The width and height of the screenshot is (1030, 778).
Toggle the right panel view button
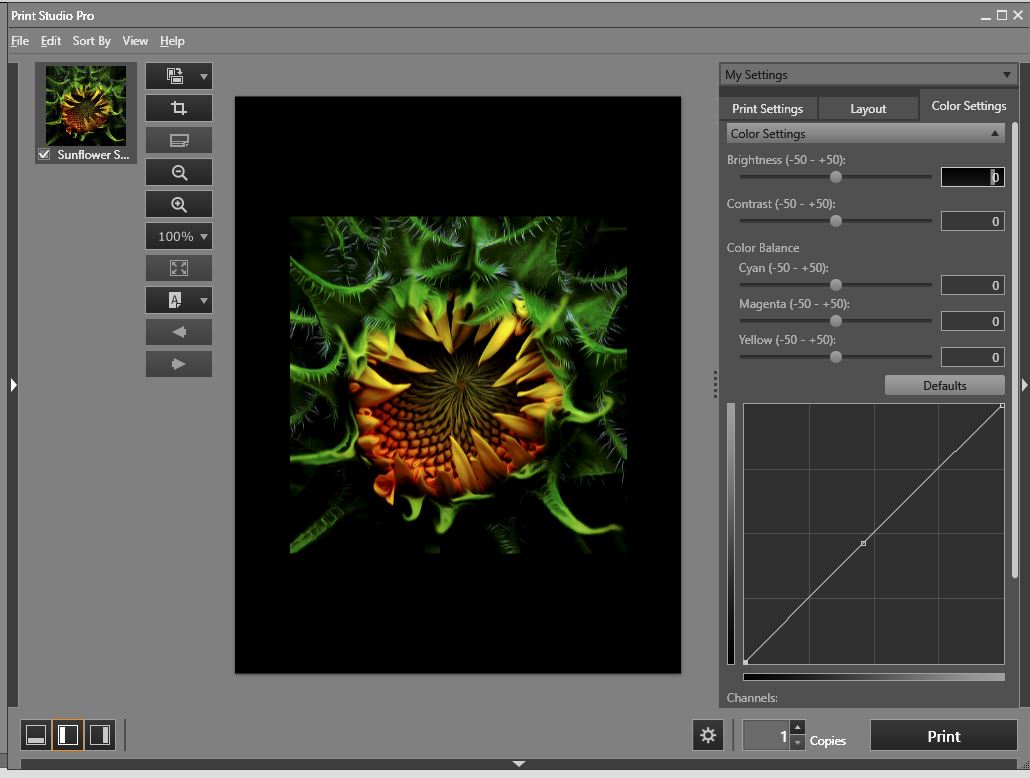(x=99, y=736)
